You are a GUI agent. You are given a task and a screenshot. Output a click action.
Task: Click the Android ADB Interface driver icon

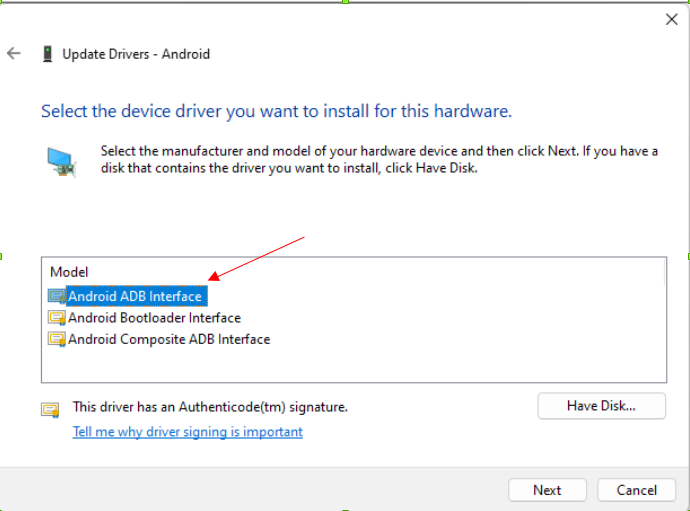[x=57, y=296]
